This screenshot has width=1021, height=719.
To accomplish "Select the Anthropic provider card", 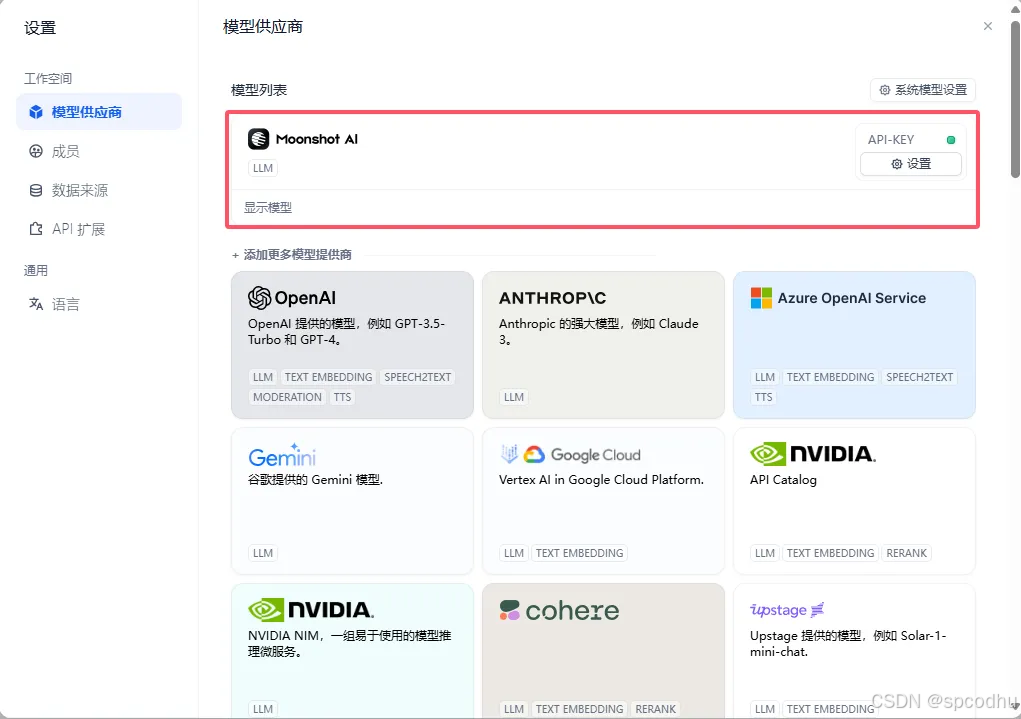I will pos(603,345).
